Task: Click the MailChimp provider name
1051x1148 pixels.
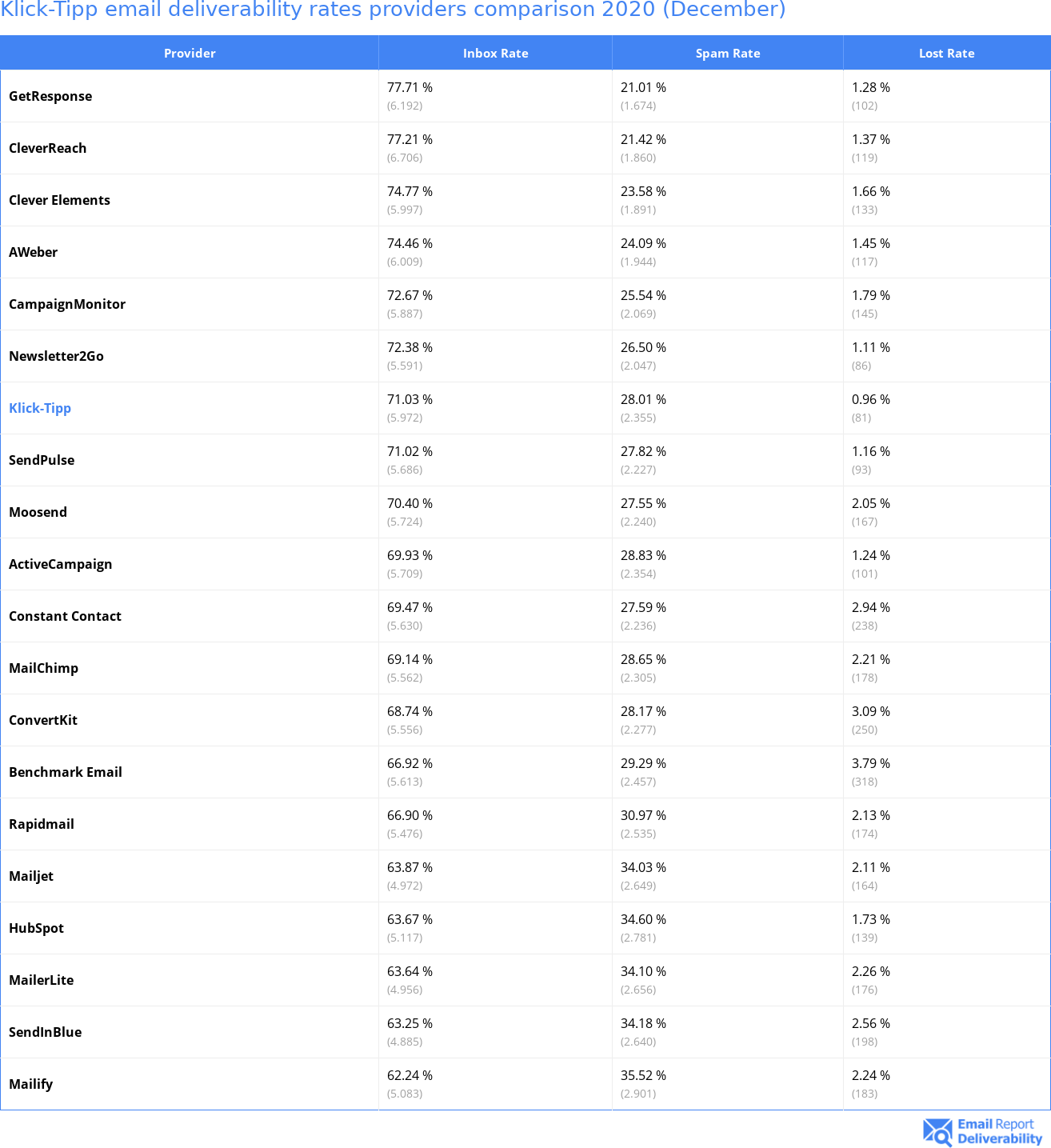Action: click(x=43, y=668)
